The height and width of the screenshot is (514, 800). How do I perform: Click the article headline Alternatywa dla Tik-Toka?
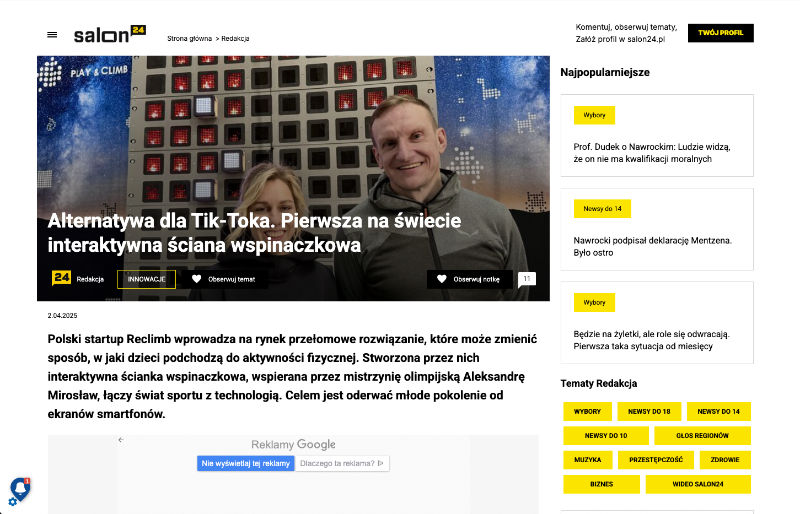coord(254,233)
